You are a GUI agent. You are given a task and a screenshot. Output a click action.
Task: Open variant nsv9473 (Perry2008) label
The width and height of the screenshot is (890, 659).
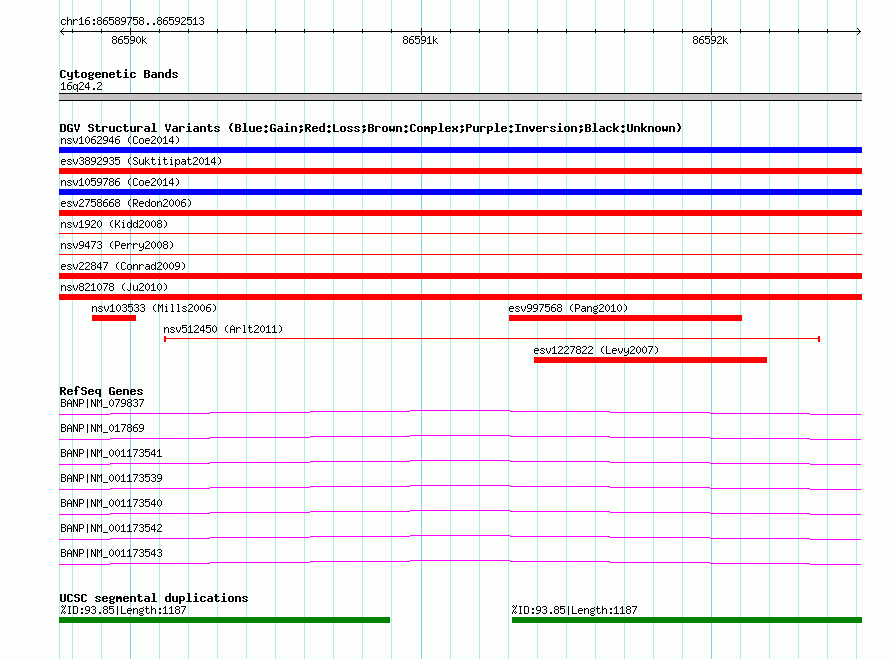coord(117,245)
